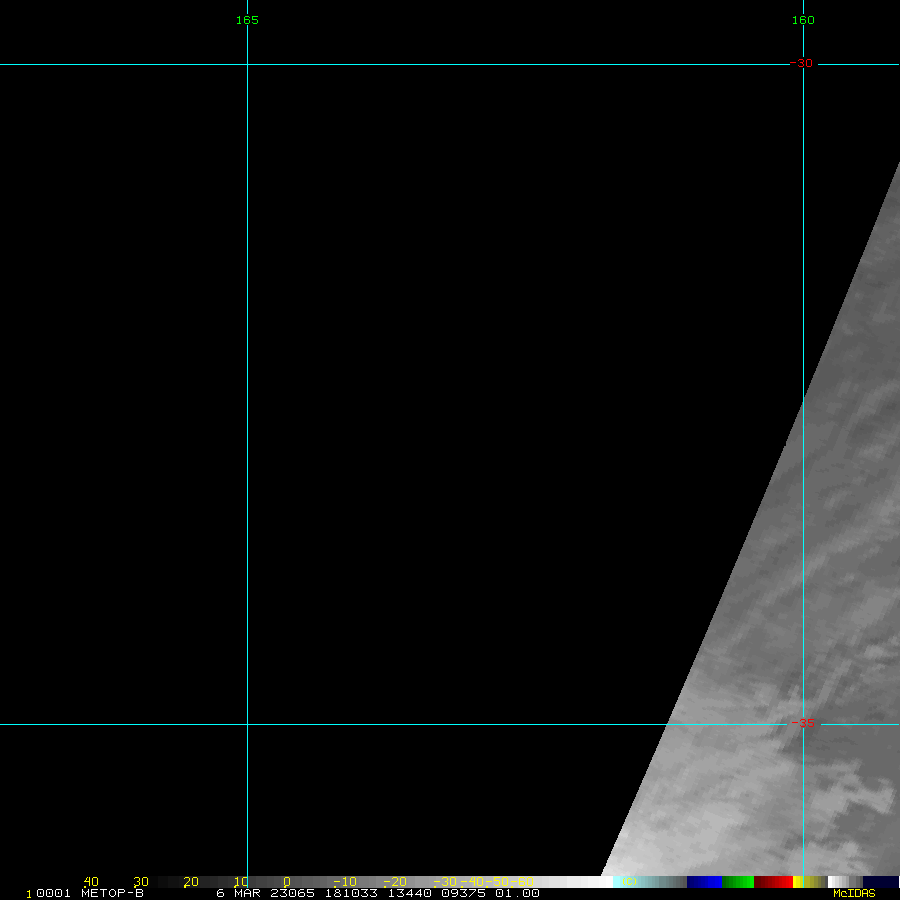The width and height of the screenshot is (900, 900).
Task: Click intersection of 165 longitude and -35 latitude
Action: (x=247, y=724)
